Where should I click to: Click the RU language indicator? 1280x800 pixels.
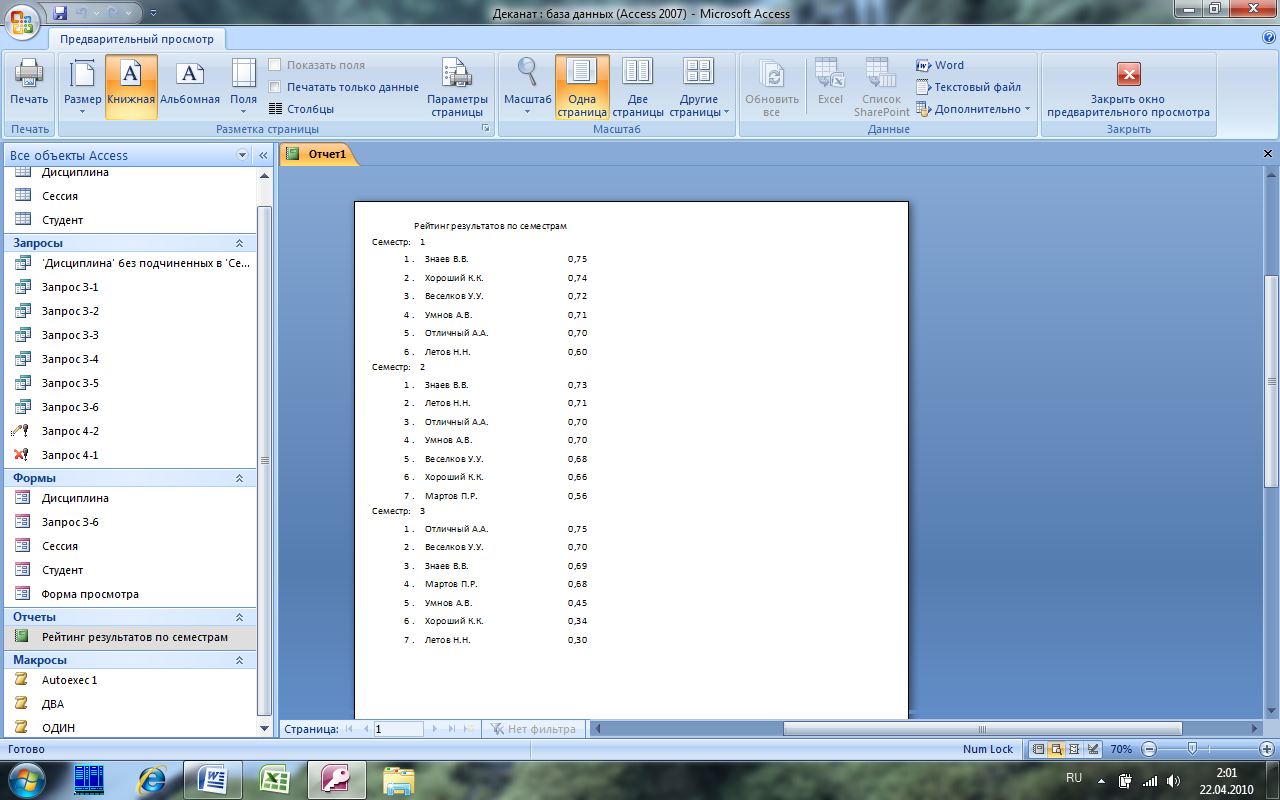[1074, 777]
